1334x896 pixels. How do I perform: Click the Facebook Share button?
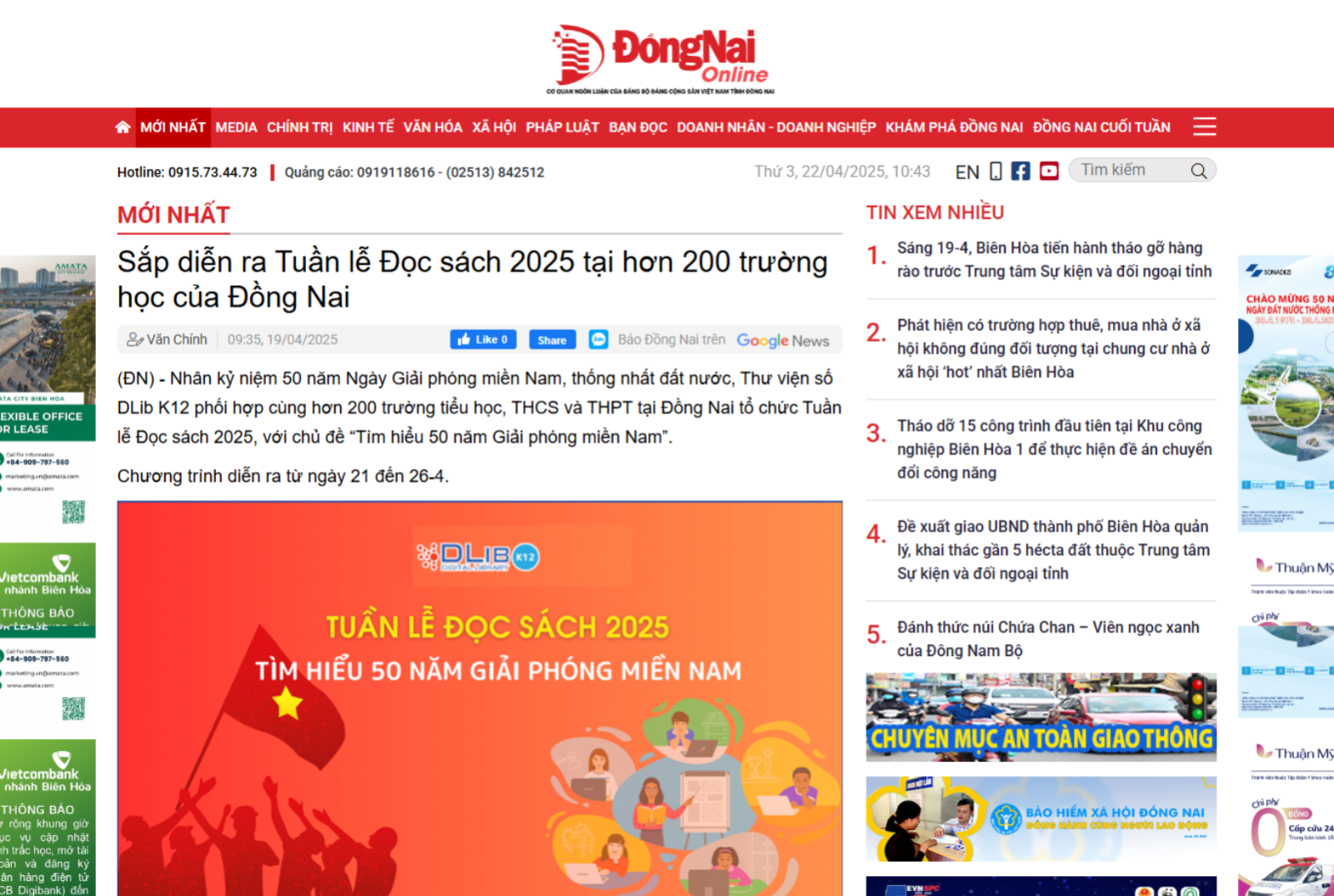point(552,340)
